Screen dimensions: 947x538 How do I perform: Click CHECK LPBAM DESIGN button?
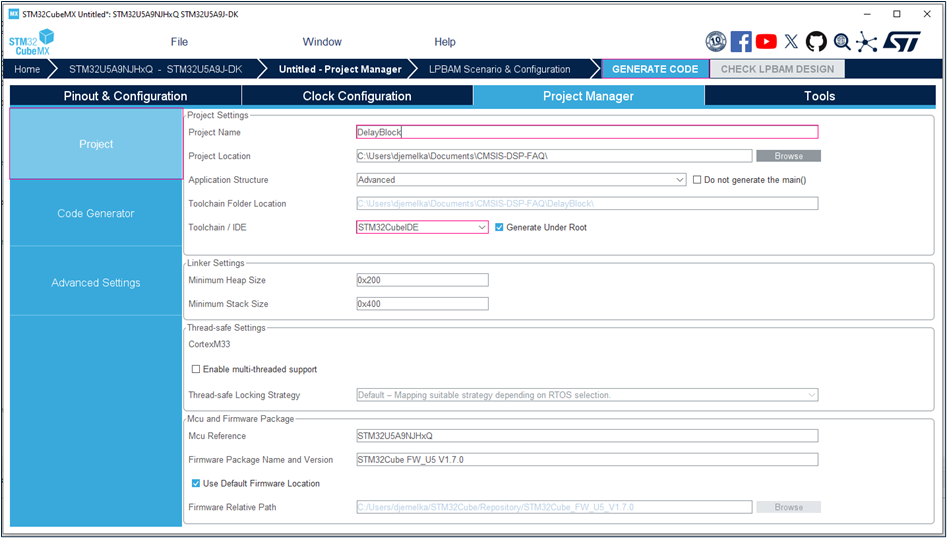[x=777, y=69]
